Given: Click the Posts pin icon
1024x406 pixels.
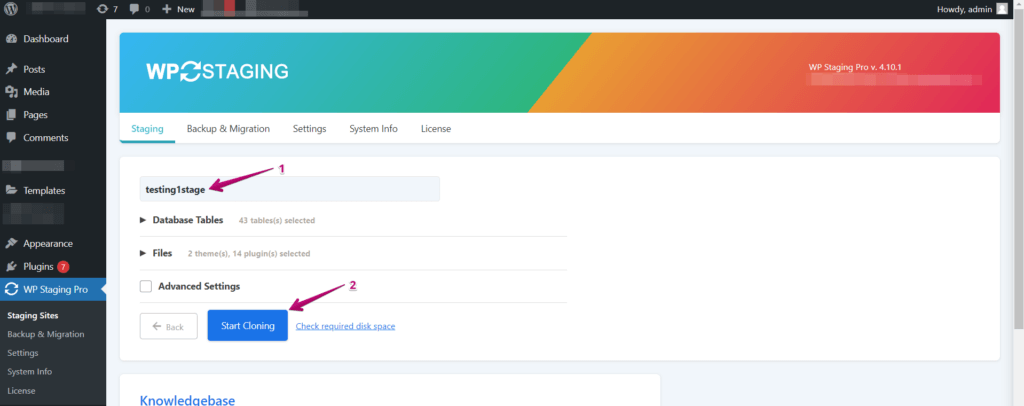Looking at the screenshot, I should 11,69.
